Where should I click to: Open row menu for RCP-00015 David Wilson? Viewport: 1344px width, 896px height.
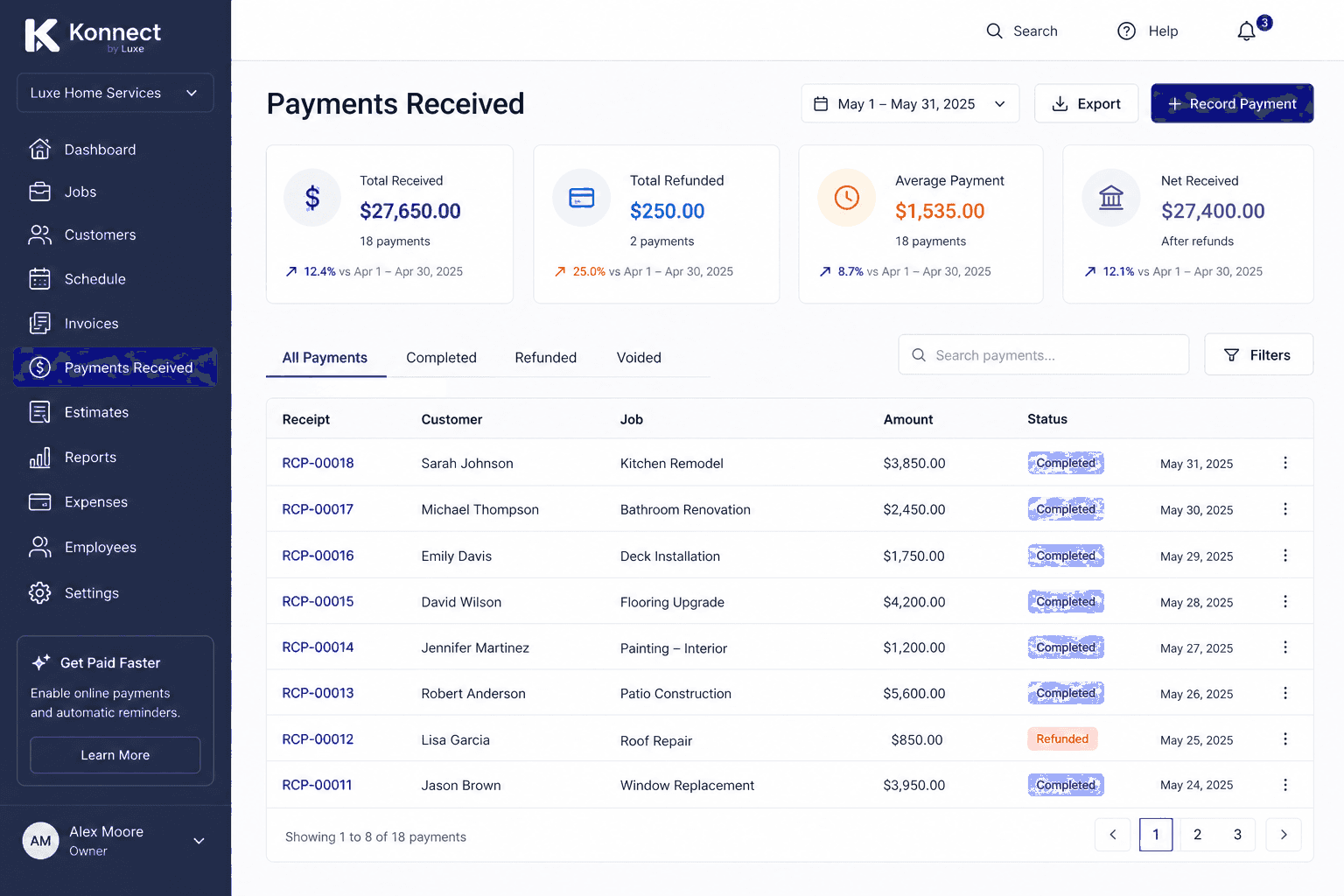tap(1285, 601)
